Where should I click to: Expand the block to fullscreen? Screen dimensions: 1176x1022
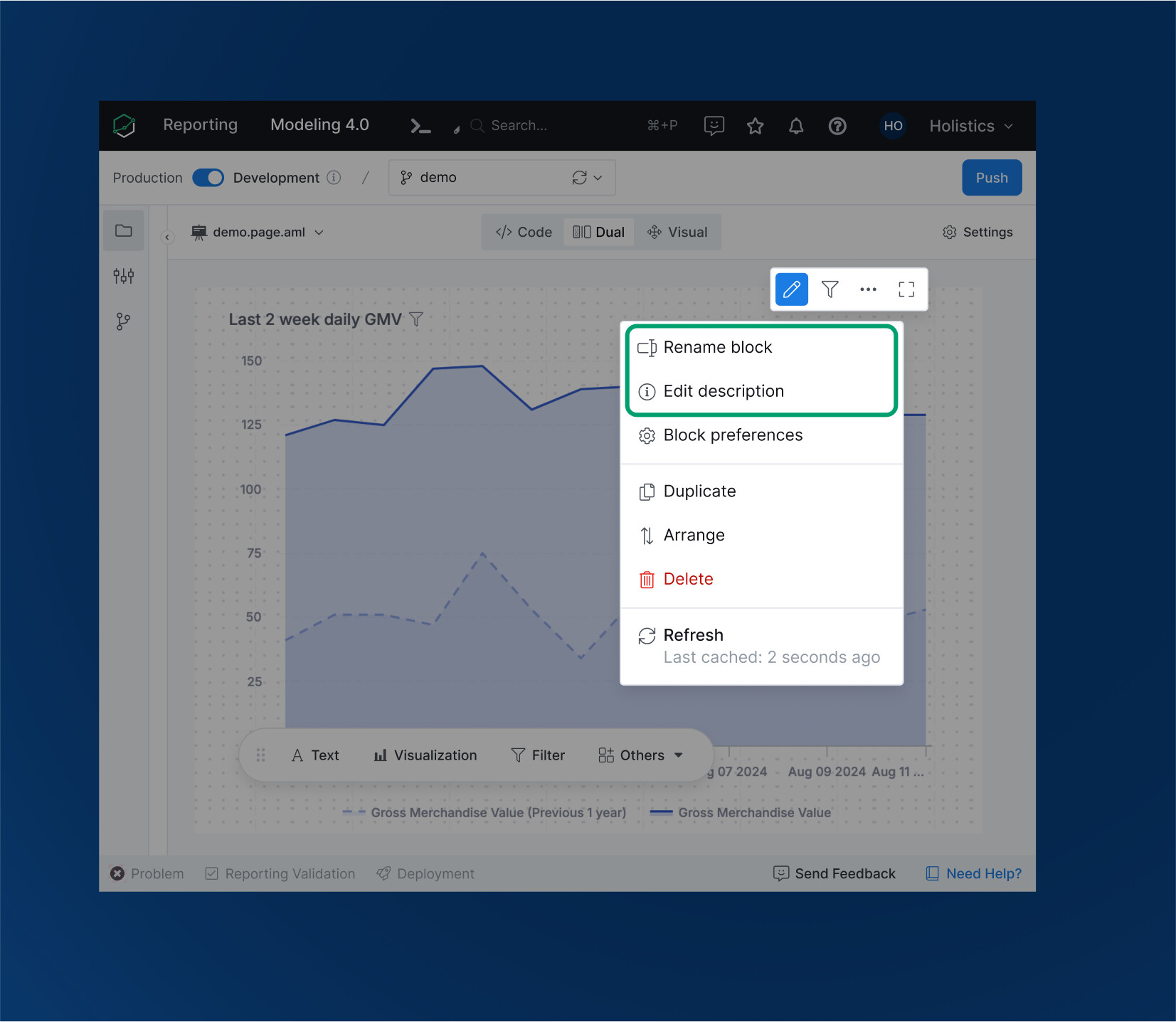tap(906, 289)
